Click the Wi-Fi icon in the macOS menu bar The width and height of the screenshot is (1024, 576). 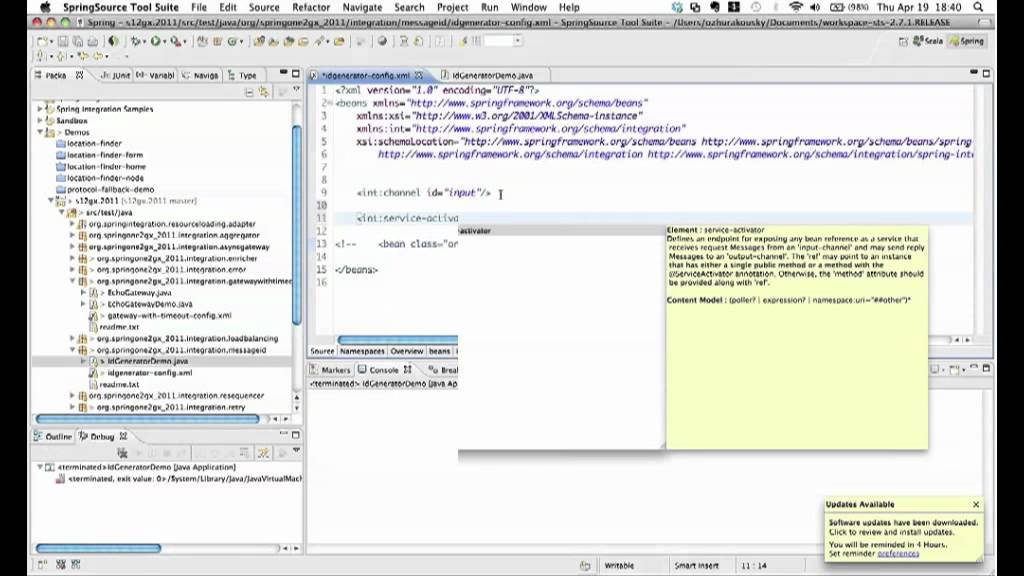click(x=795, y=7)
